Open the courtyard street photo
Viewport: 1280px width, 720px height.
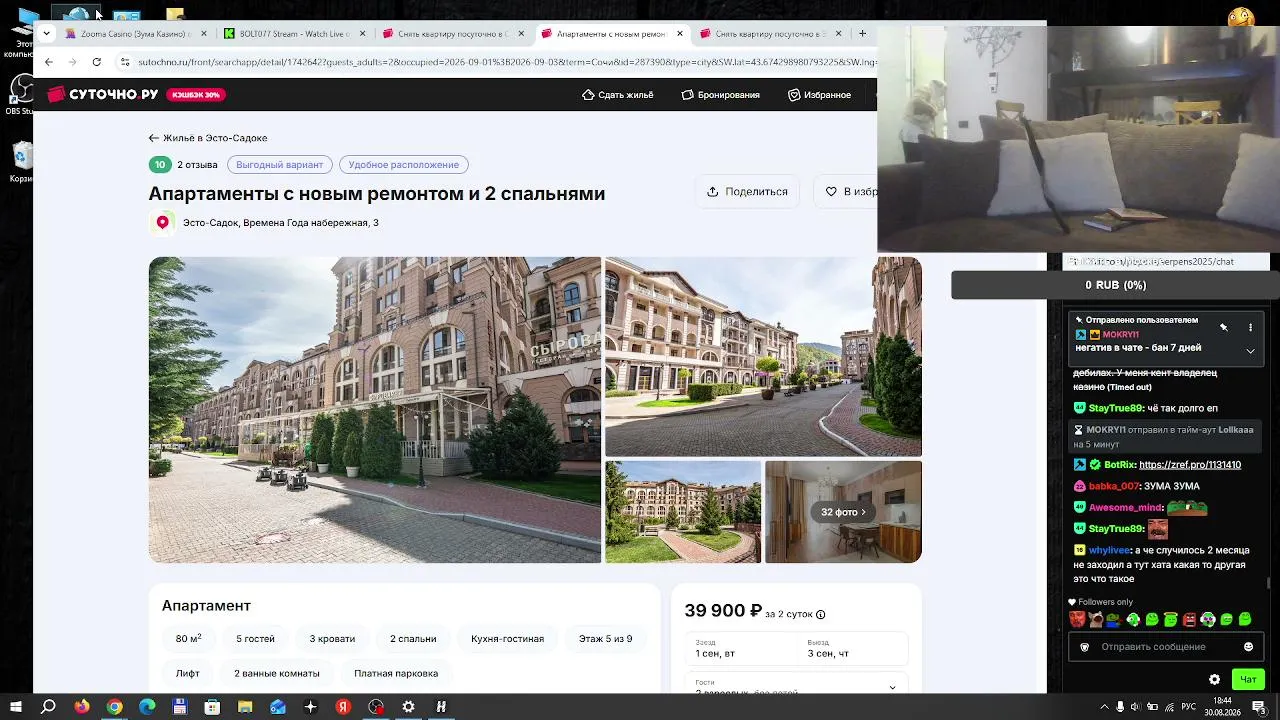[x=763, y=357]
